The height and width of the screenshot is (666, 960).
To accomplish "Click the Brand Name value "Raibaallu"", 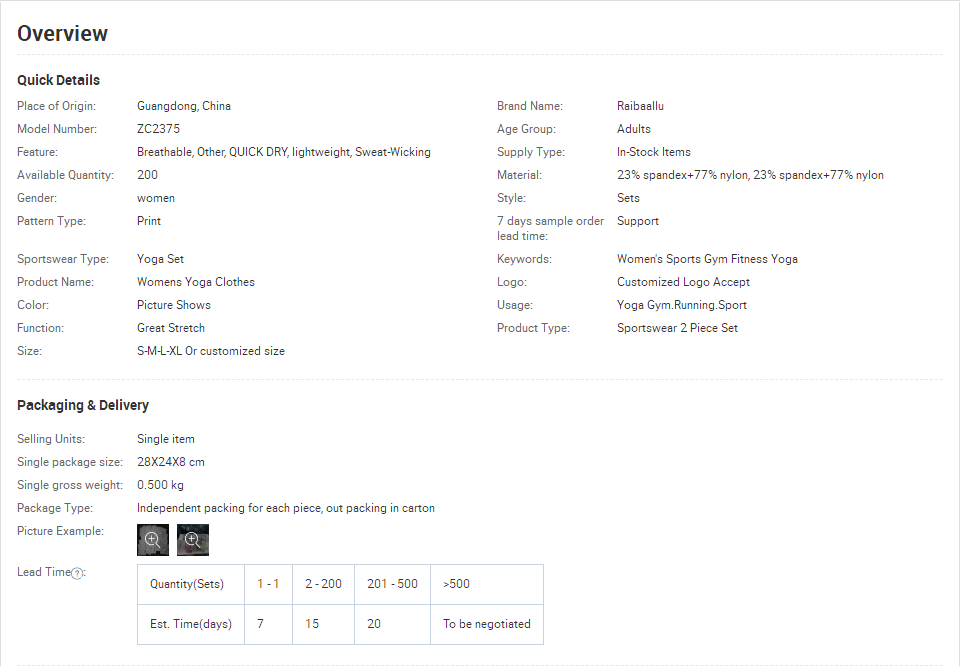I will pyautogui.click(x=640, y=106).
